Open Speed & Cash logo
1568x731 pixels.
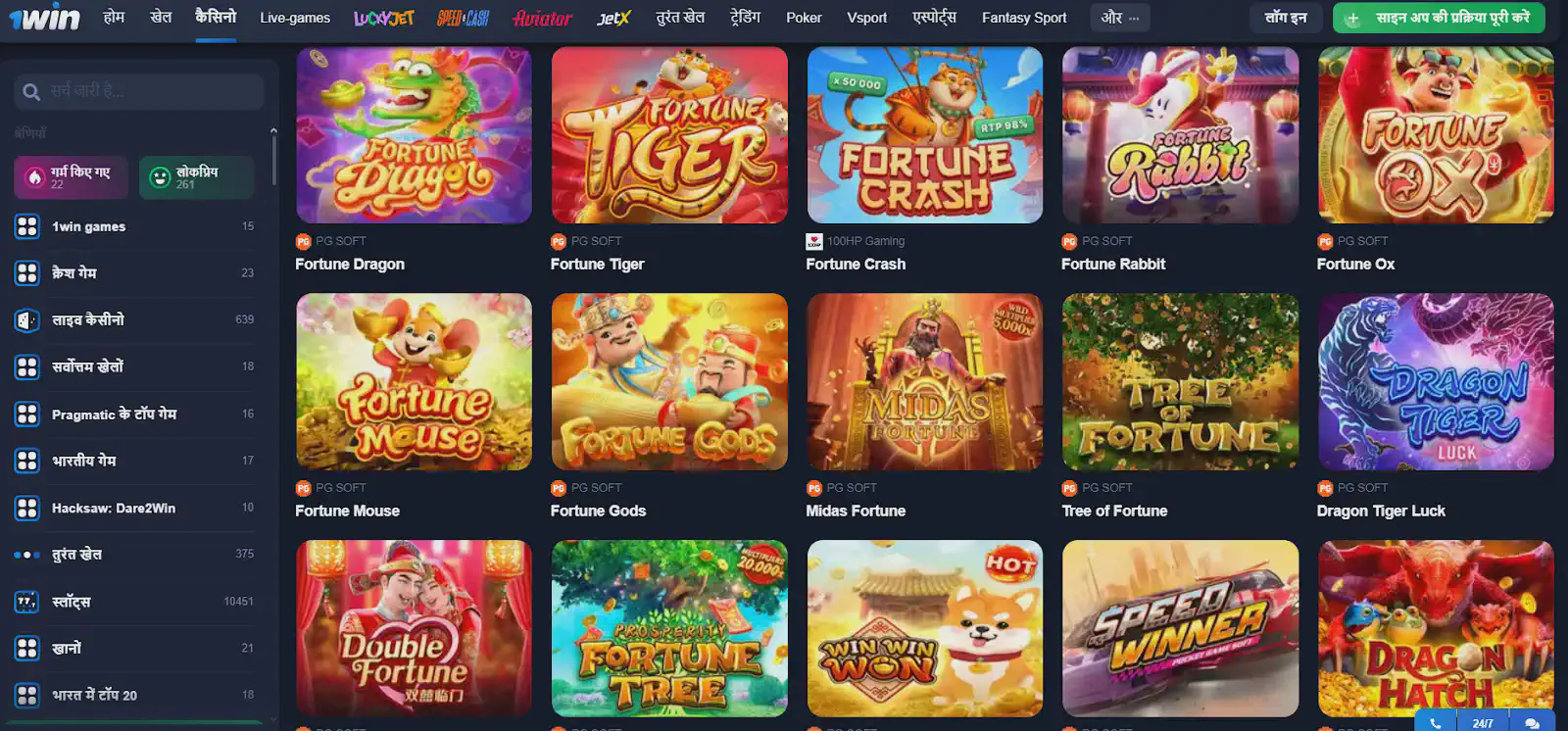click(x=463, y=18)
